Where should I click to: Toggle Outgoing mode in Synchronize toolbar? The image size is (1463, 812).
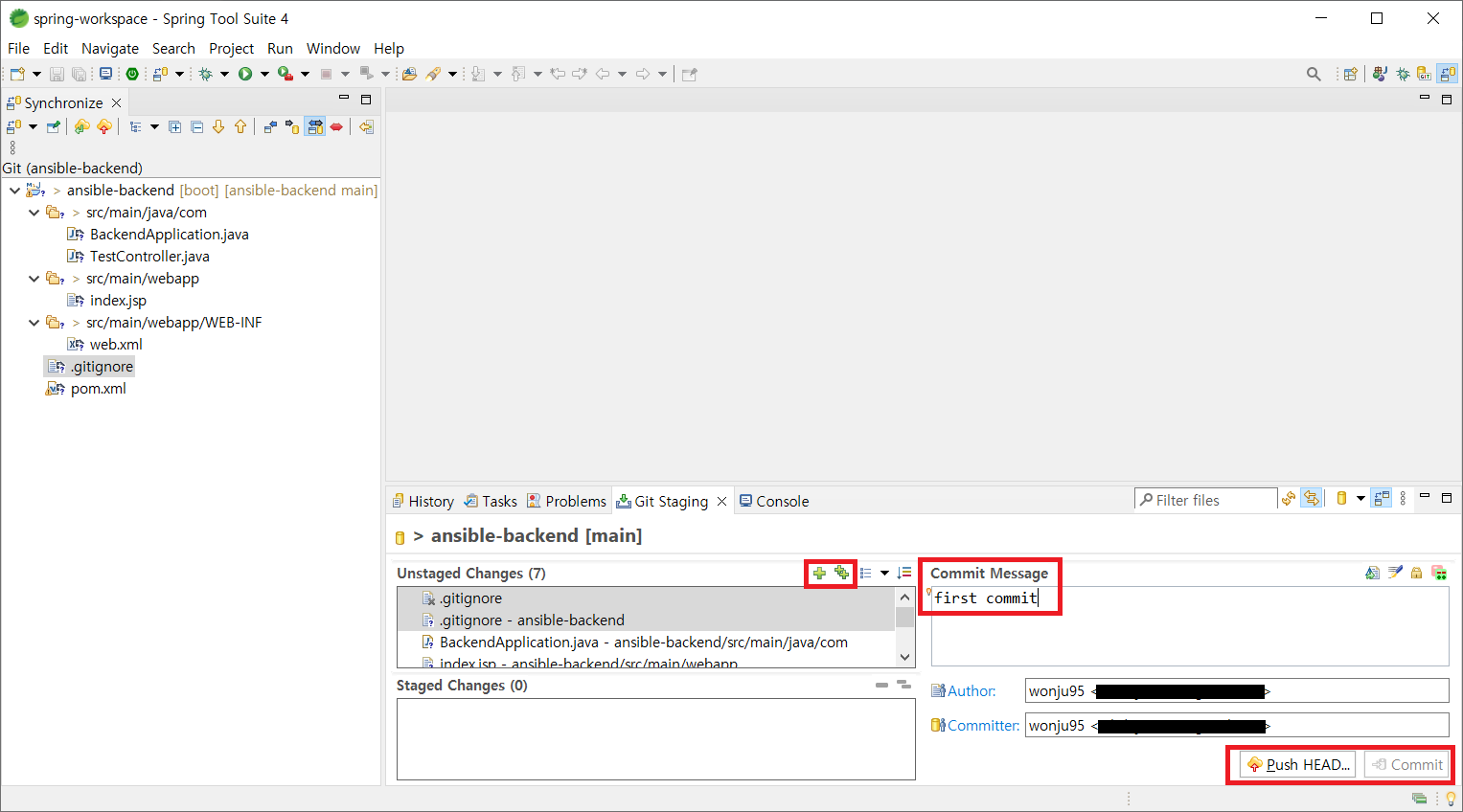(x=292, y=126)
